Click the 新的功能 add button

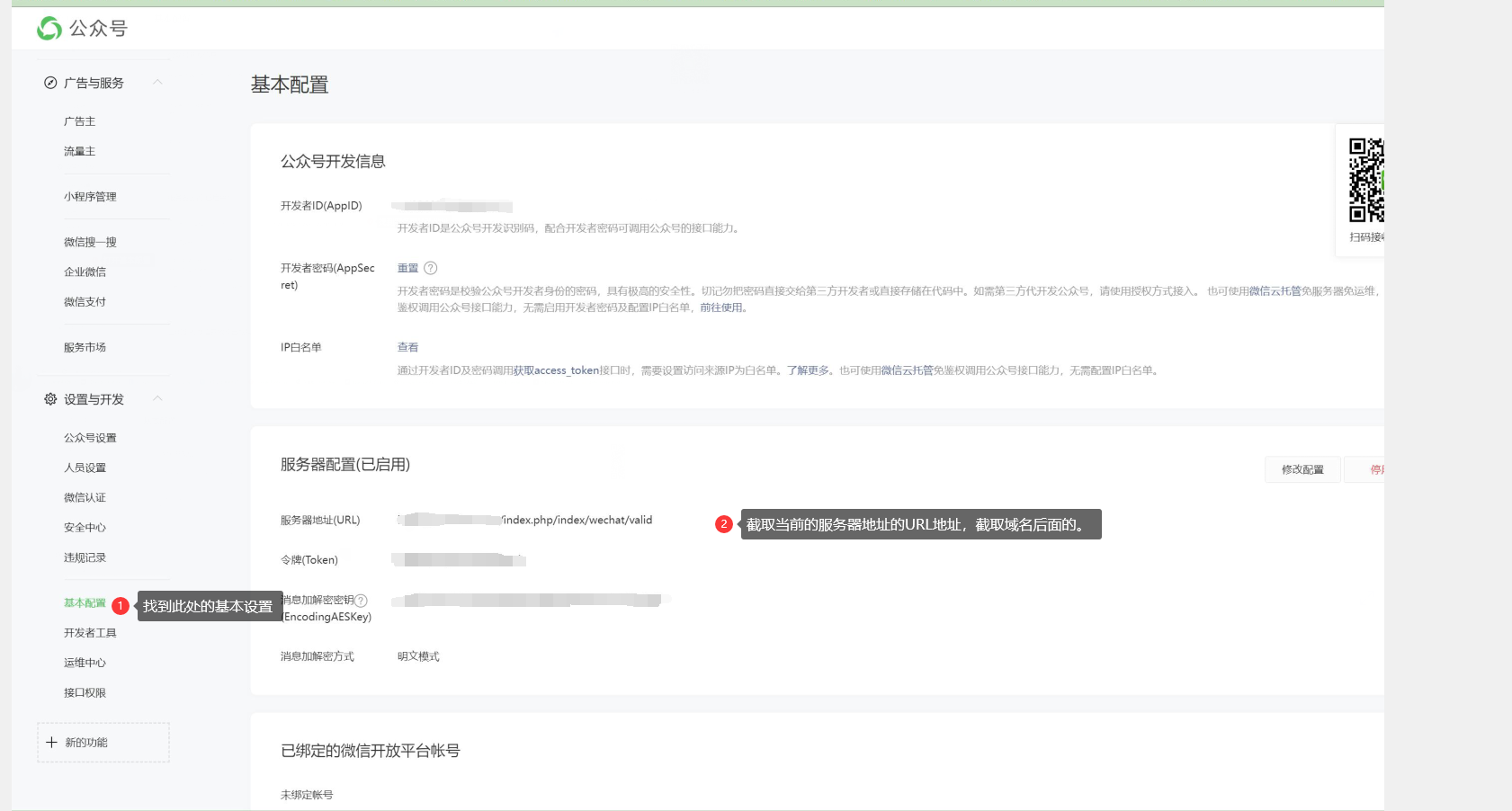tap(103, 743)
